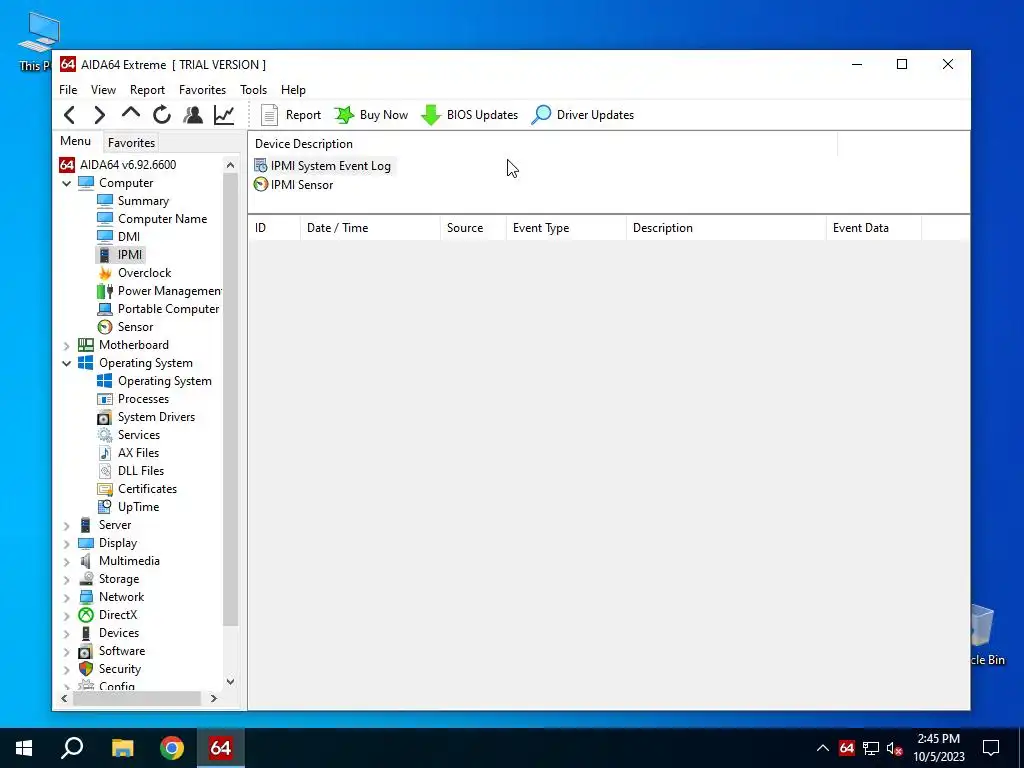The image size is (1024, 768).
Task: Open File Explorer from the taskbar
Action: point(122,748)
